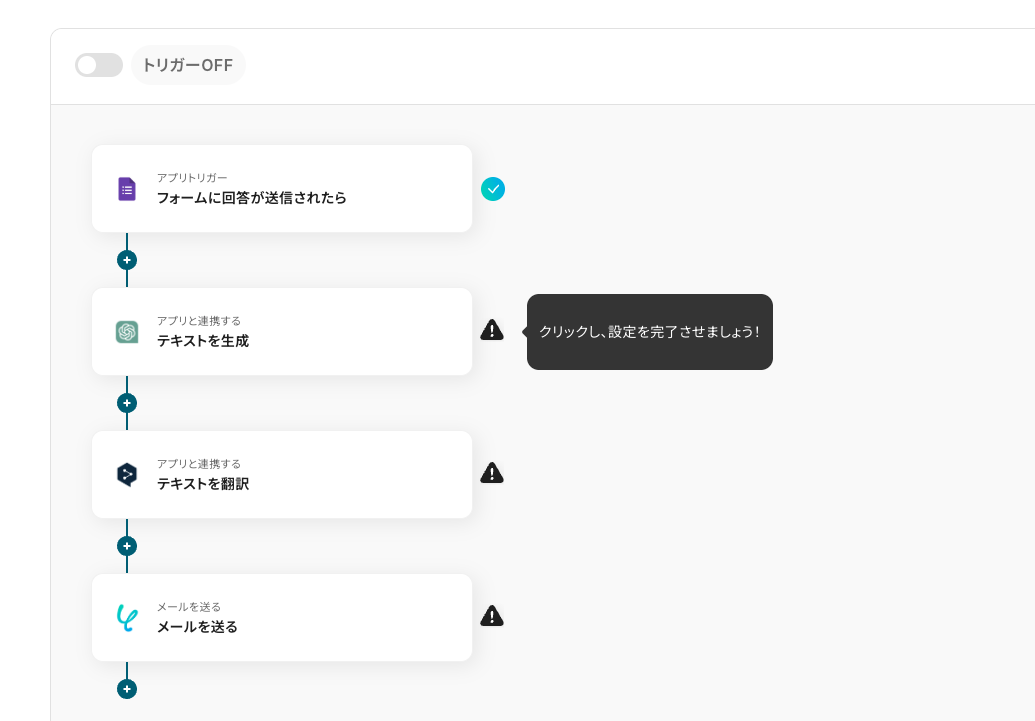The image size is (1035, 721).
Task: Click the small メールを送る category label
Action: (x=189, y=607)
